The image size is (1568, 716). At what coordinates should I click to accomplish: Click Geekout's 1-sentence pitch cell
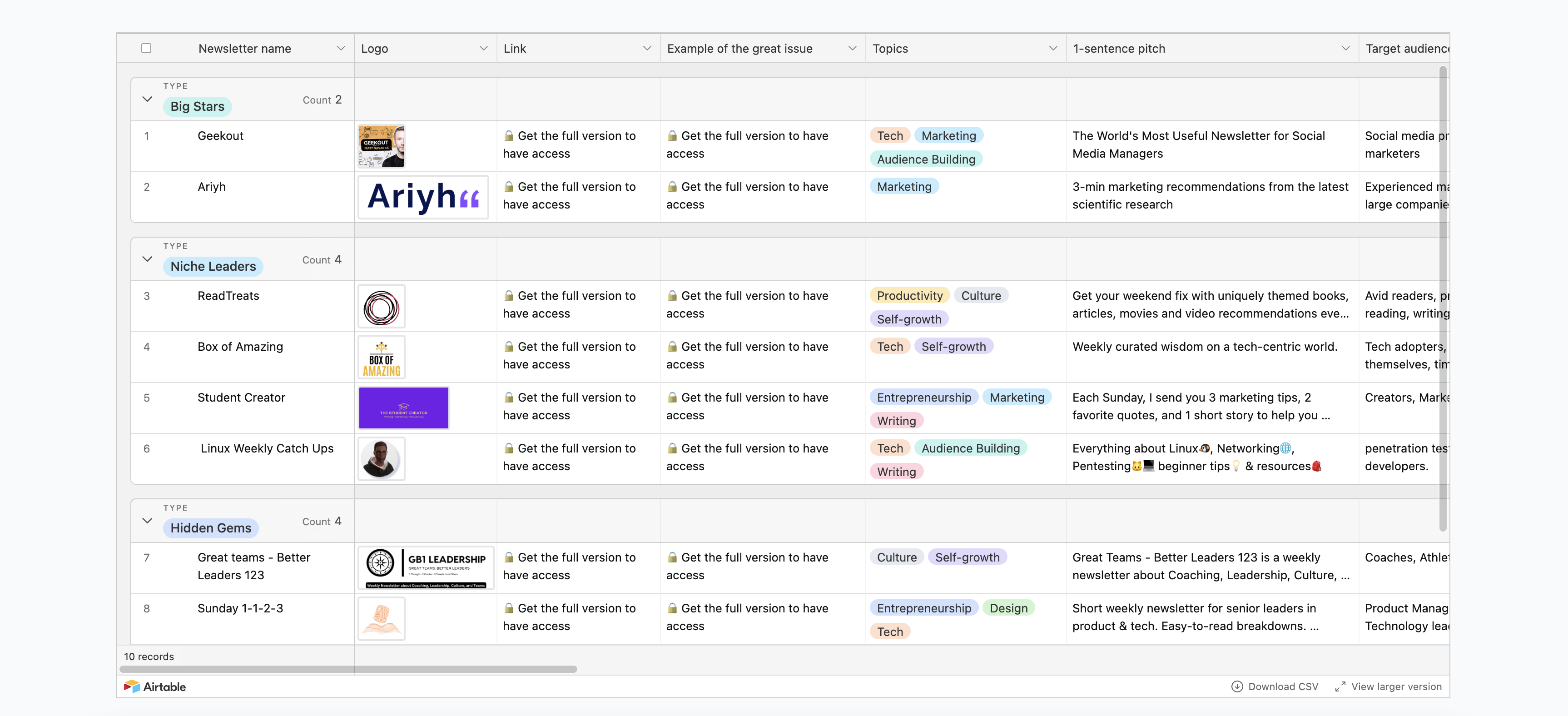1212,146
